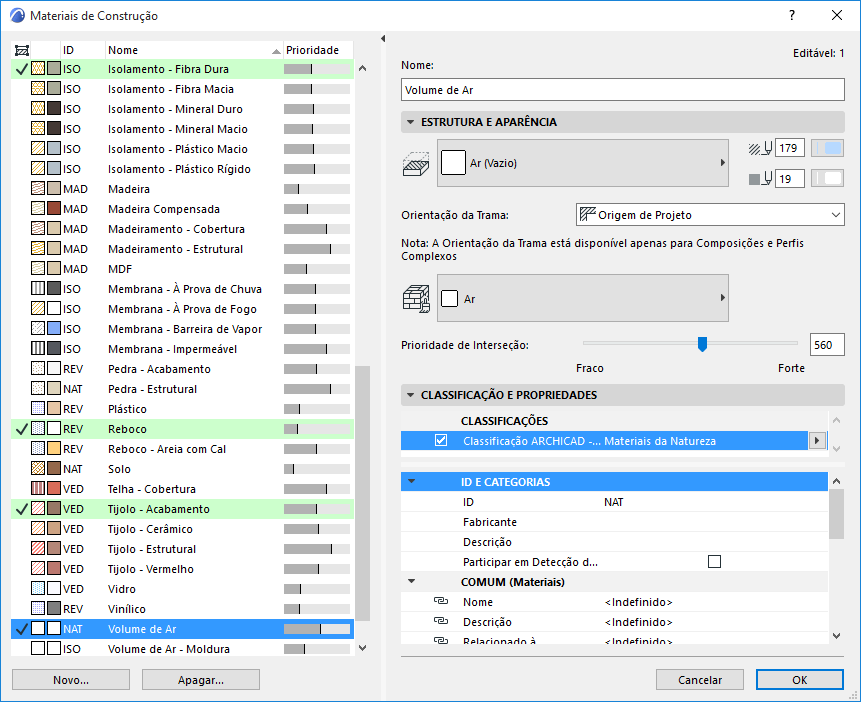Select Volume de Ar - Moldura row
The image size is (861, 702).
click(x=182, y=649)
